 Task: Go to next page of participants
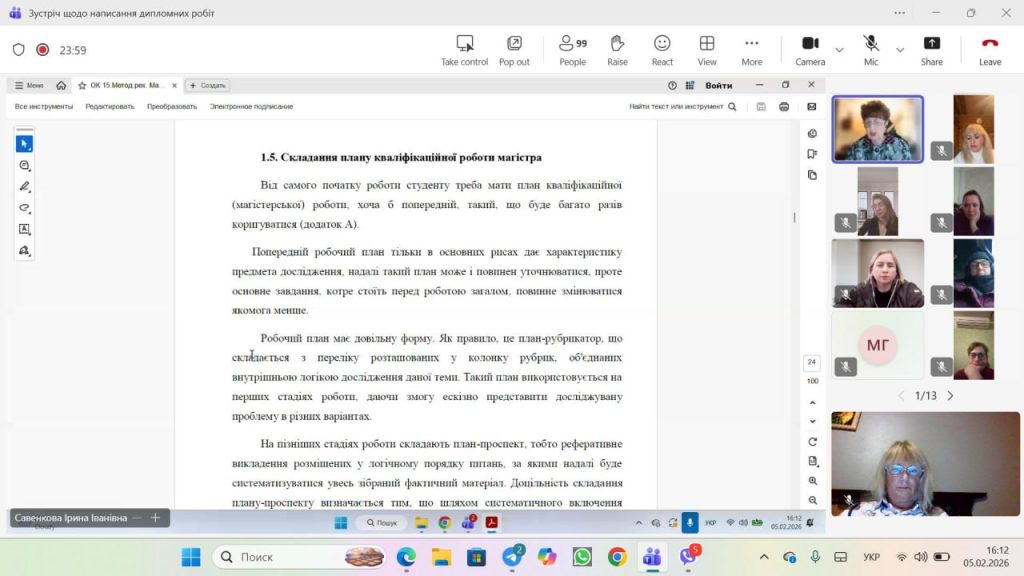(x=950, y=396)
